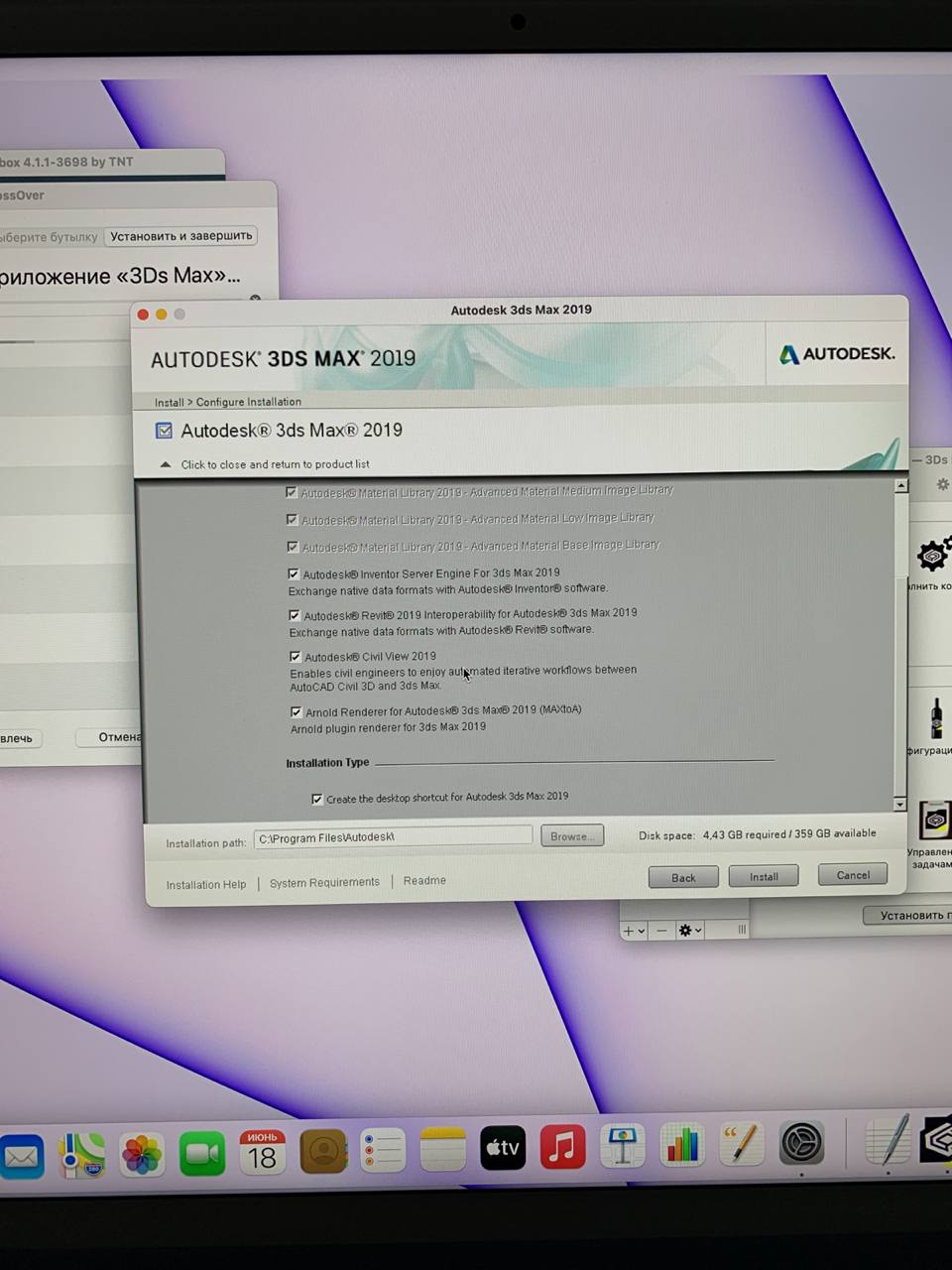This screenshot has width=952, height=1270.
Task: Toggle Advanced Material Low Image Library checkbox
Action: (292, 519)
